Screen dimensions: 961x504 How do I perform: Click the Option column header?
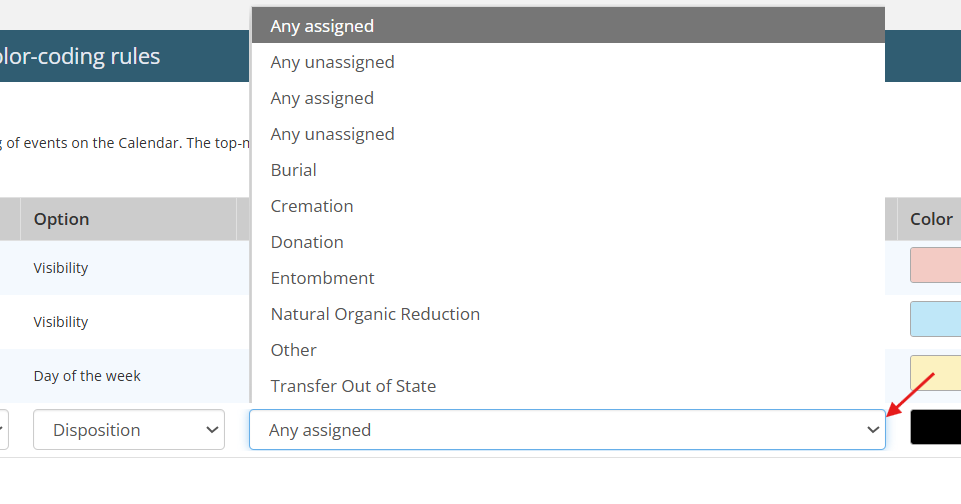point(61,219)
